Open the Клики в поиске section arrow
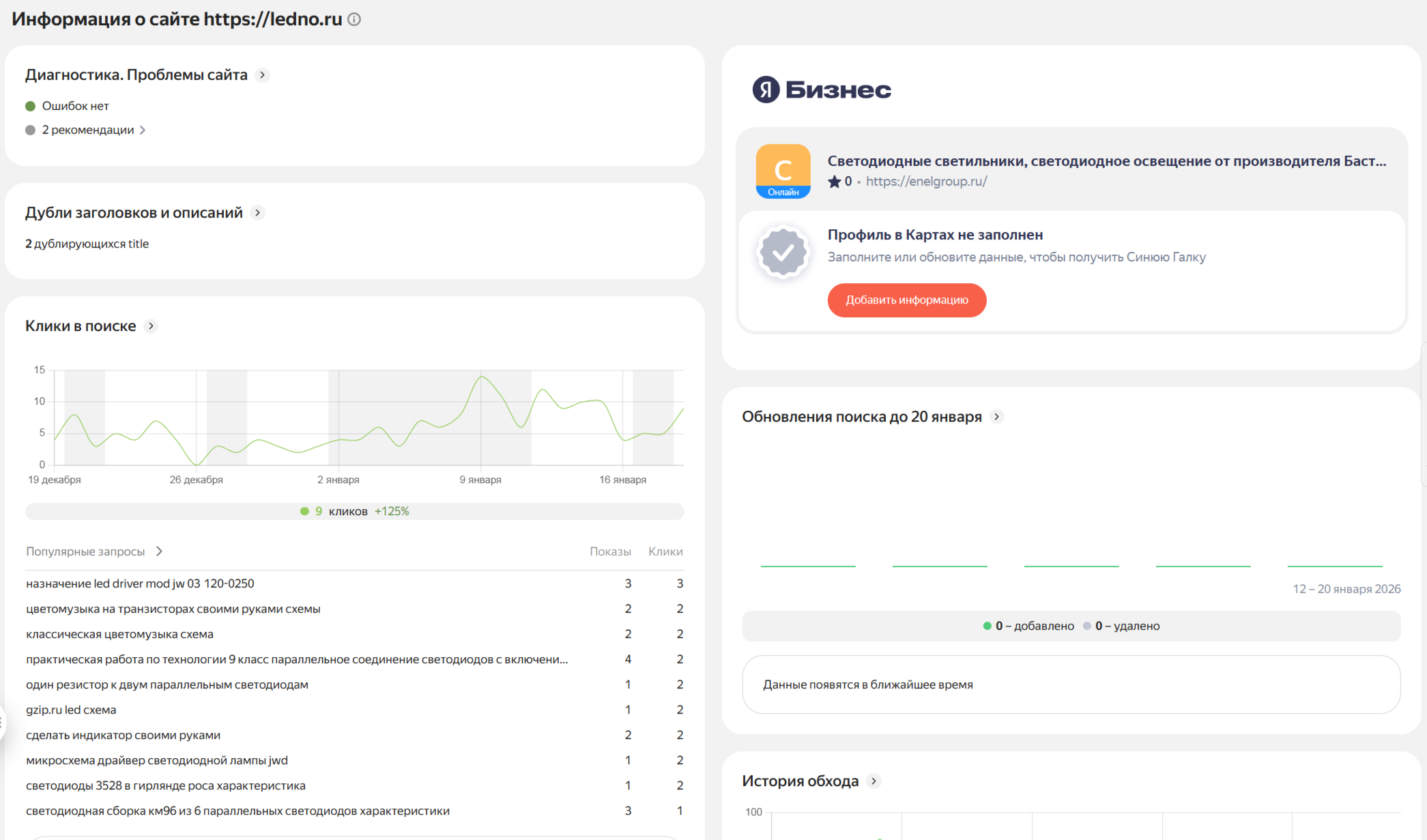The width and height of the screenshot is (1427, 840). [x=151, y=326]
